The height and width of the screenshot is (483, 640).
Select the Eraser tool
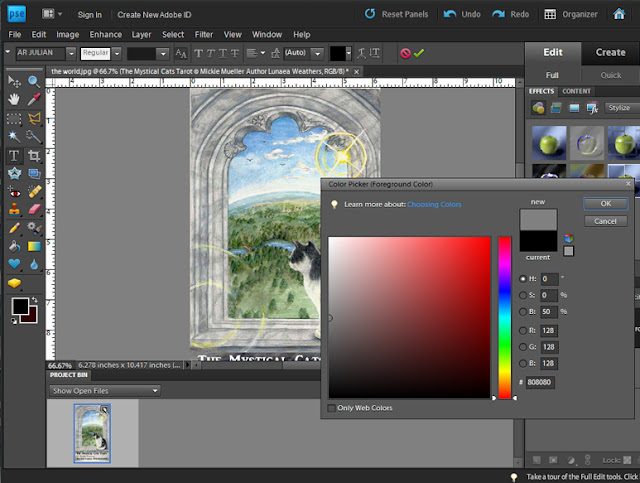click(33, 208)
